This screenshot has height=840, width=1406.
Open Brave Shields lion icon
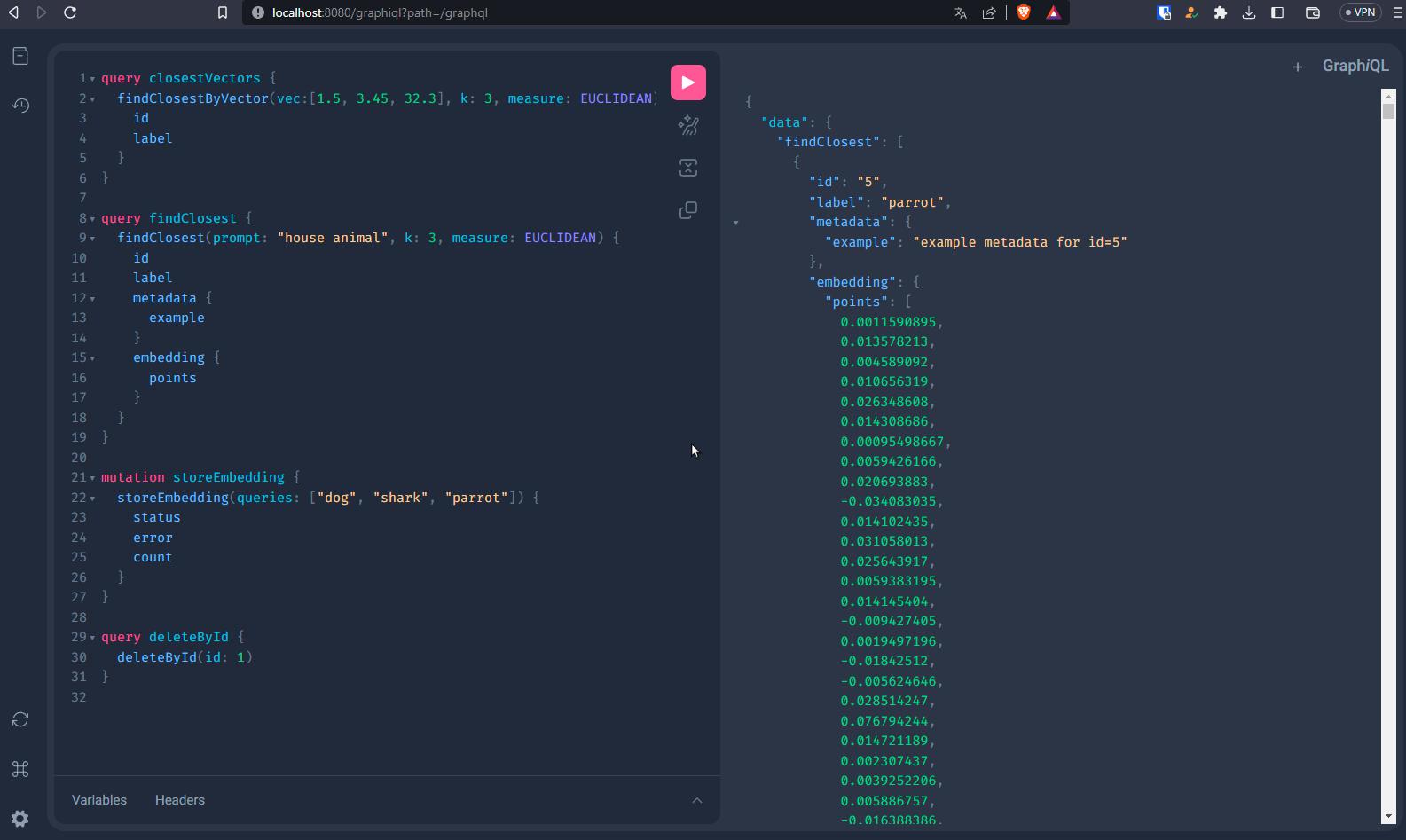(x=1024, y=12)
